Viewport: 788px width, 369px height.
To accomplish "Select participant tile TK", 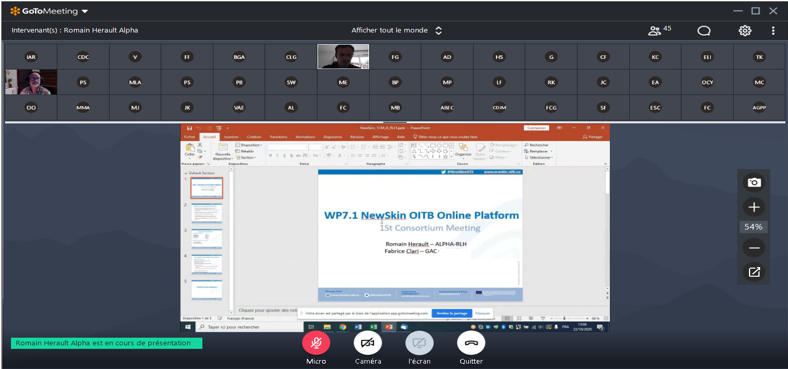I will (x=759, y=57).
